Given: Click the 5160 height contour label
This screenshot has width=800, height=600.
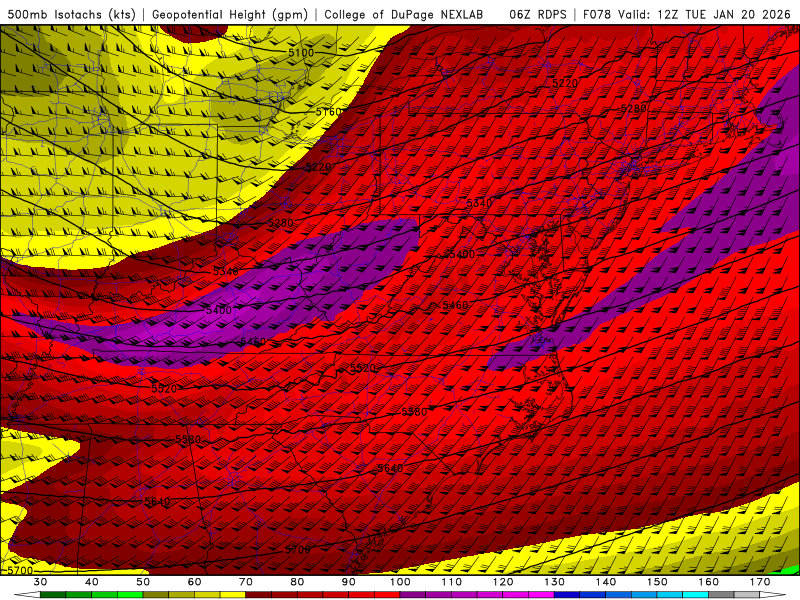Looking at the screenshot, I should [329, 112].
